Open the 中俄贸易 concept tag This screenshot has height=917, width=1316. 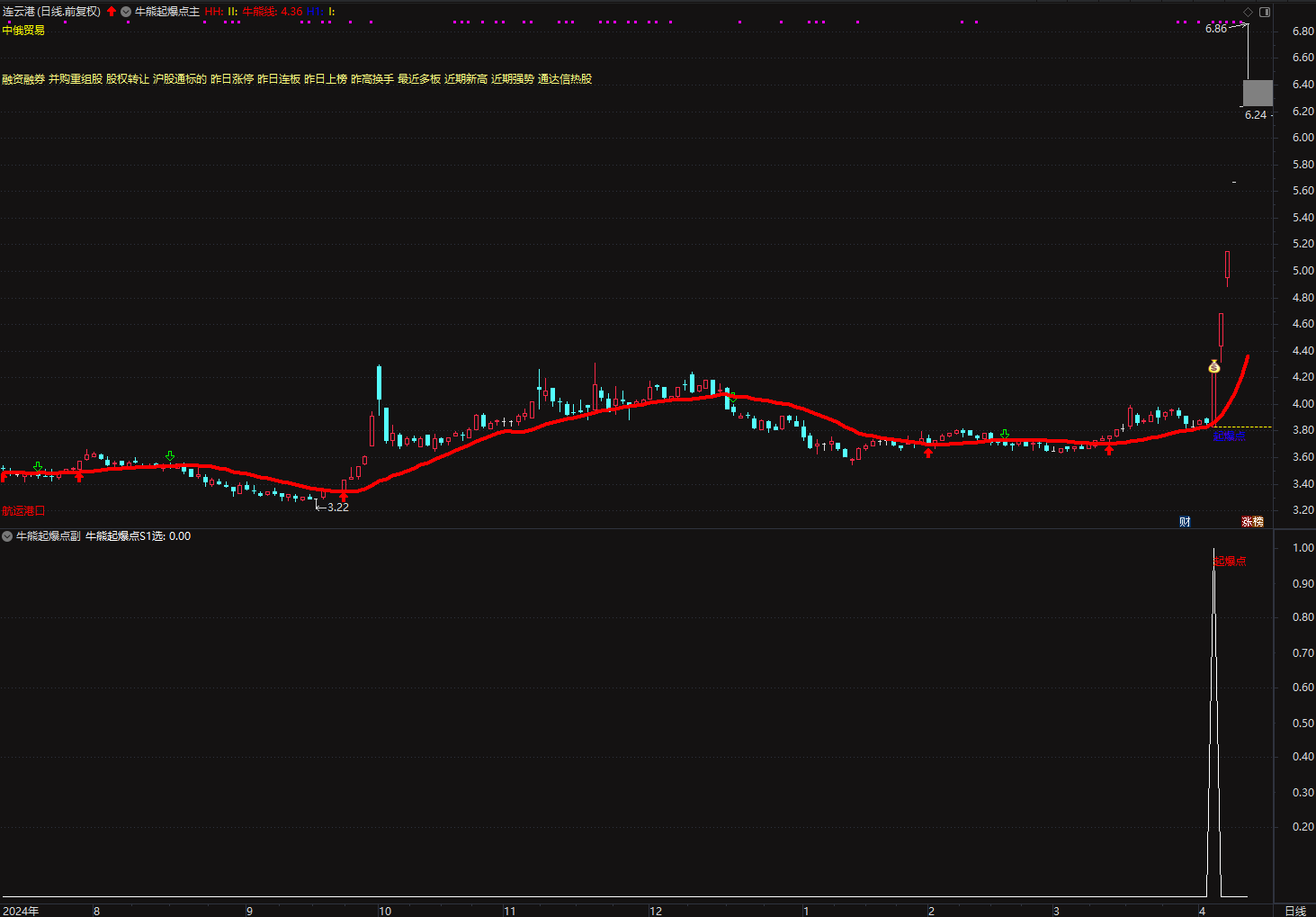point(23,31)
